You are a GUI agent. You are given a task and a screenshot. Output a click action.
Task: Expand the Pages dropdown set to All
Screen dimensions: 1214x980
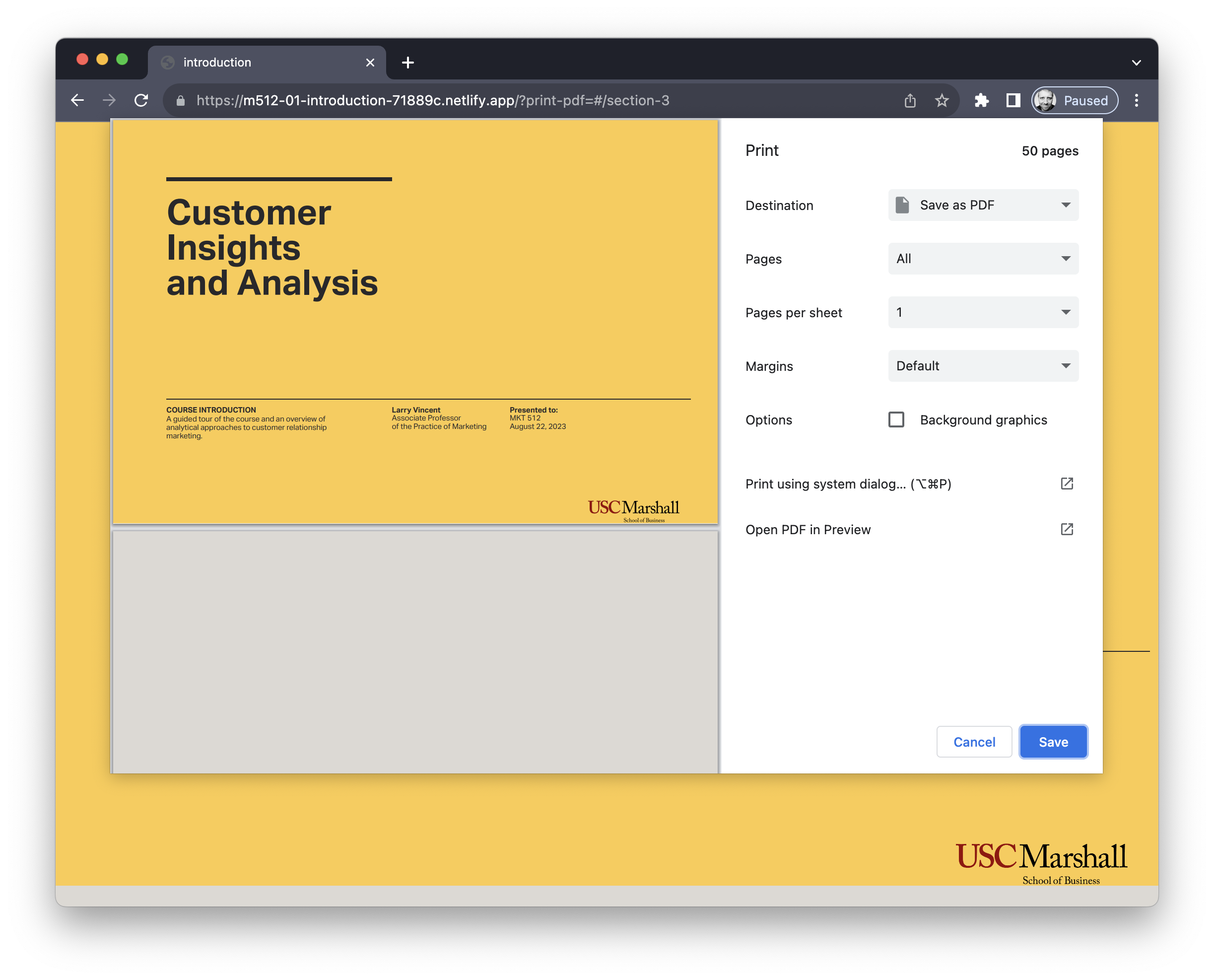coord(983,259)
